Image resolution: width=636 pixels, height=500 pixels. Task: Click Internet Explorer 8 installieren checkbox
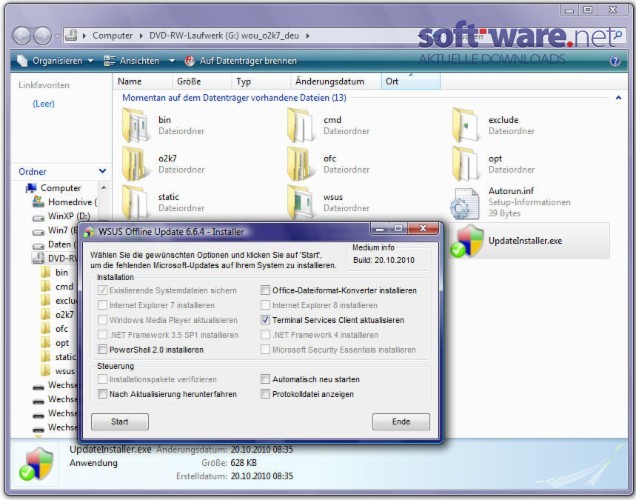265,305
